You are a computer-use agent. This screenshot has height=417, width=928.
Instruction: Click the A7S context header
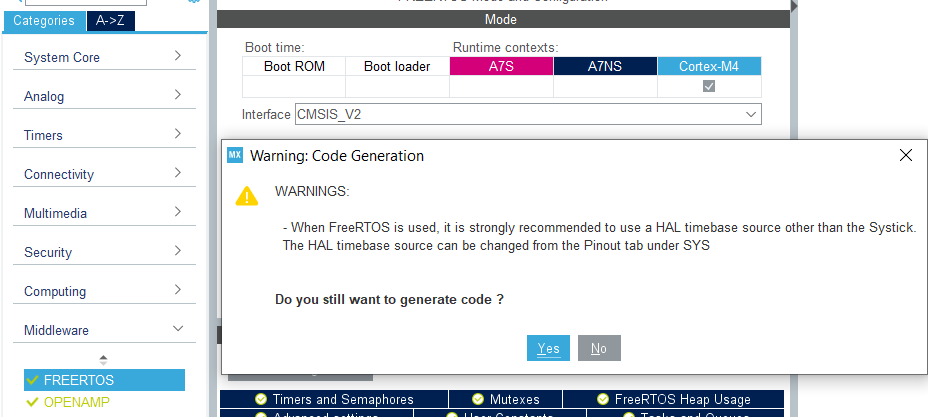coord(501,66)
